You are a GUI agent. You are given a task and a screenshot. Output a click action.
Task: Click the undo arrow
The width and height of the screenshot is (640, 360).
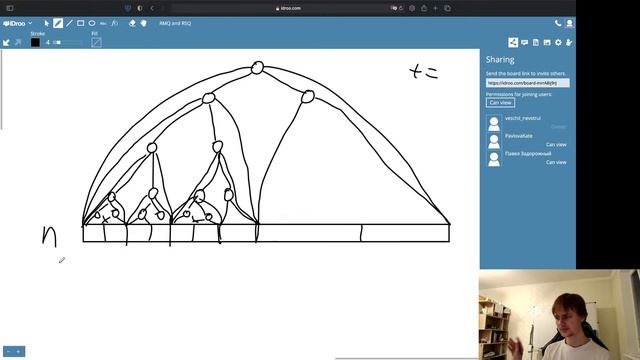coord(6,42)
